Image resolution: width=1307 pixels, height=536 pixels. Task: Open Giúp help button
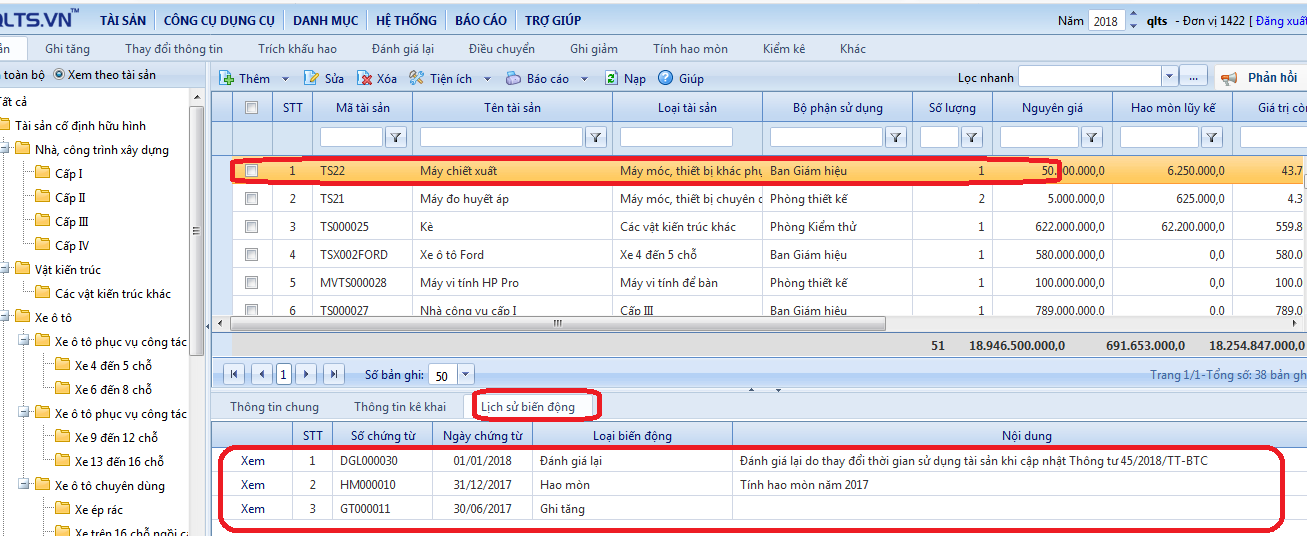[x=681, y=78]
